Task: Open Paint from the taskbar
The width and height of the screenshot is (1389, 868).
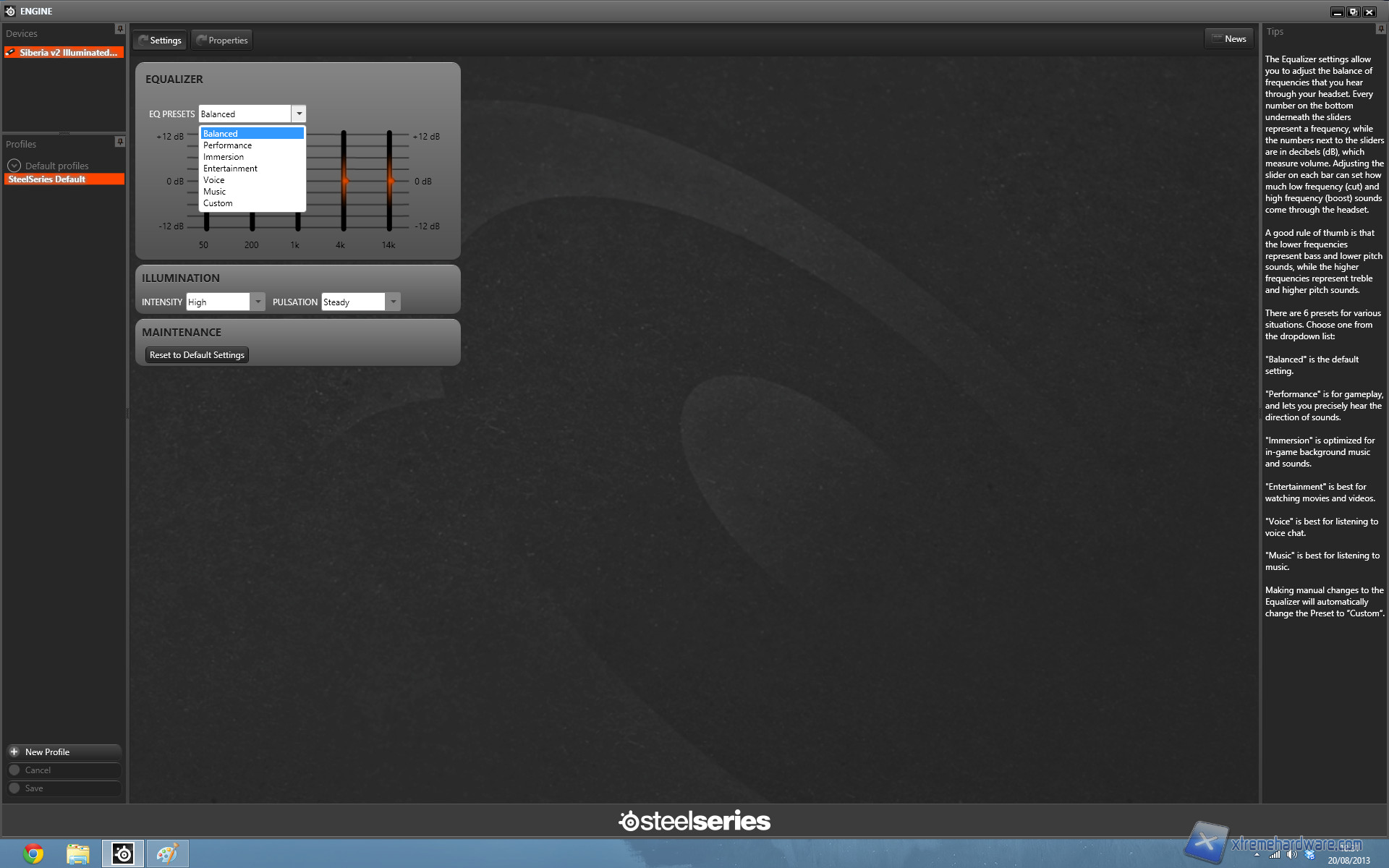Action: click(x=167, y=854)
